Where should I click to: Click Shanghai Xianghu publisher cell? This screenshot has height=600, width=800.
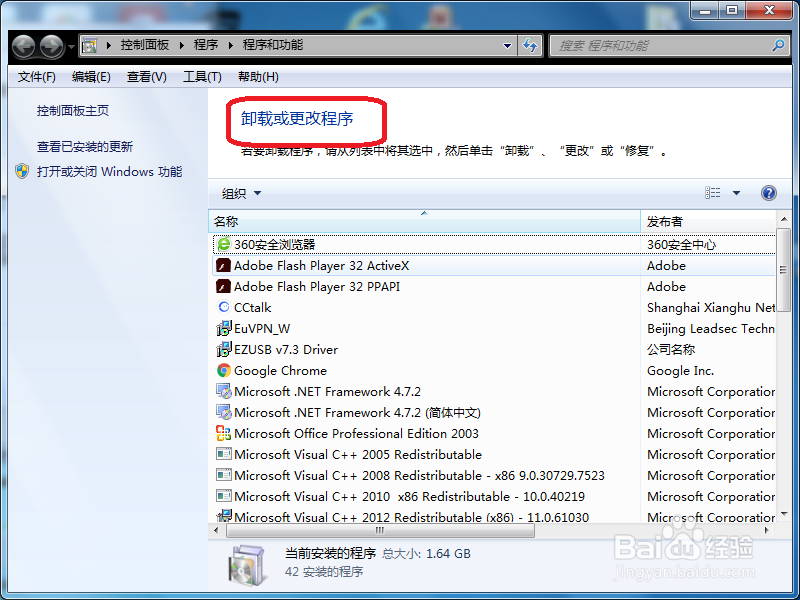(x=711, y=308)
